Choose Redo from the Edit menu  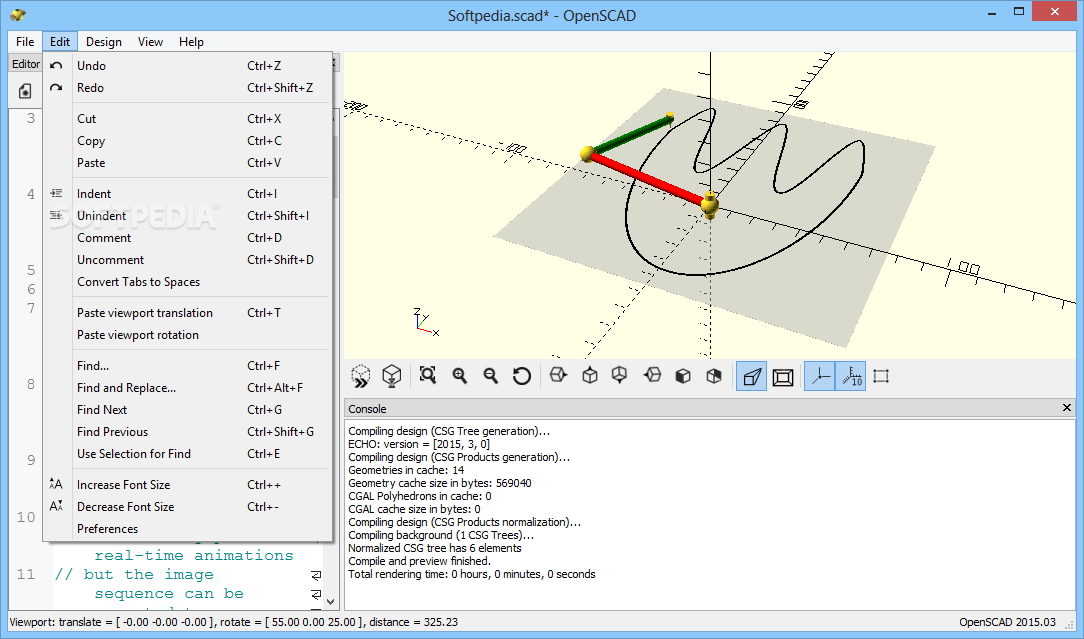click(x=187, y=88)
